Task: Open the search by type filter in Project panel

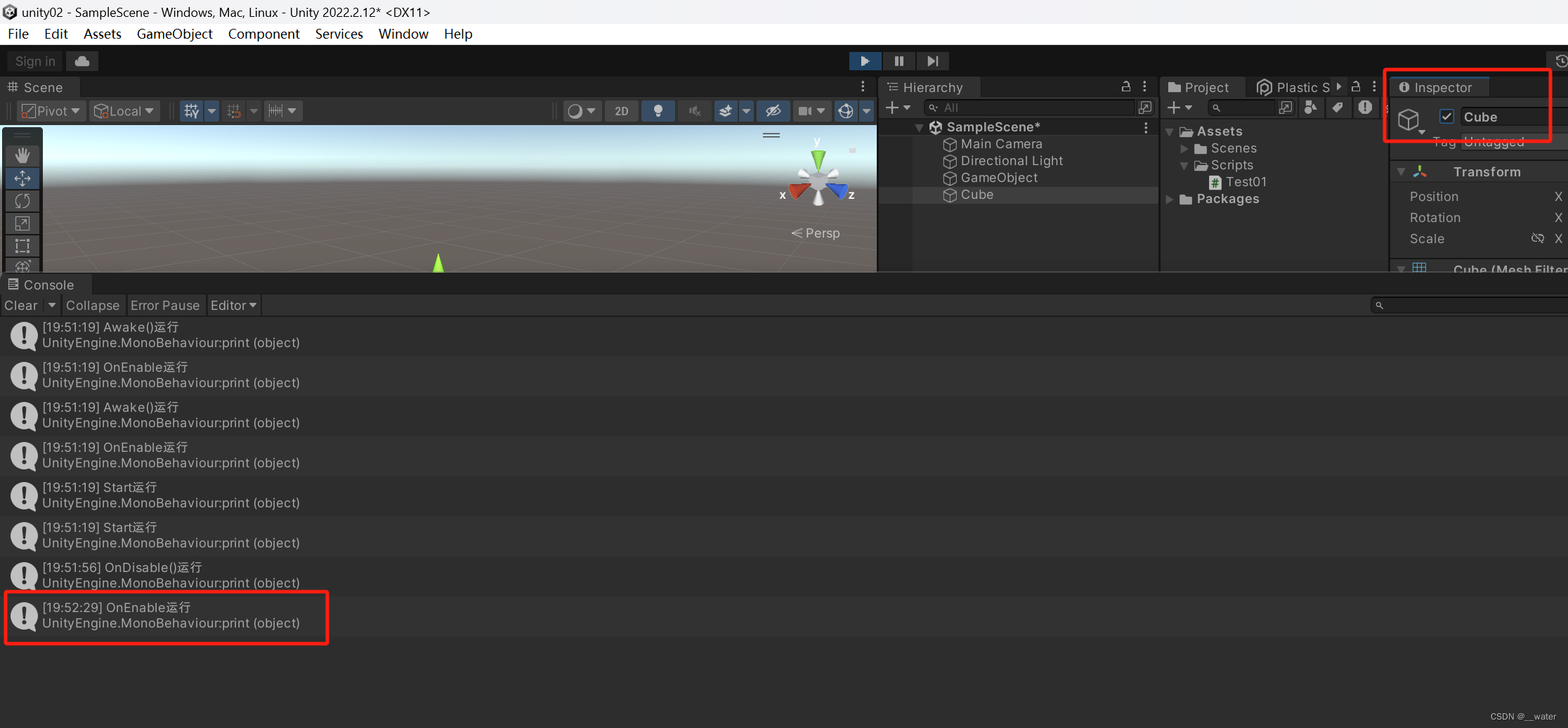Action: coord(1311,108)
